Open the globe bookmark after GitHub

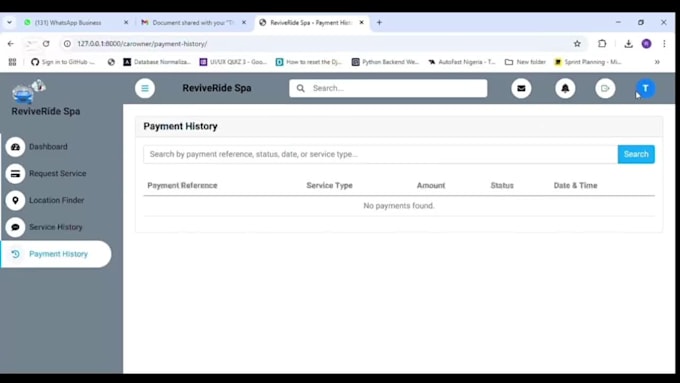[111, 62]
